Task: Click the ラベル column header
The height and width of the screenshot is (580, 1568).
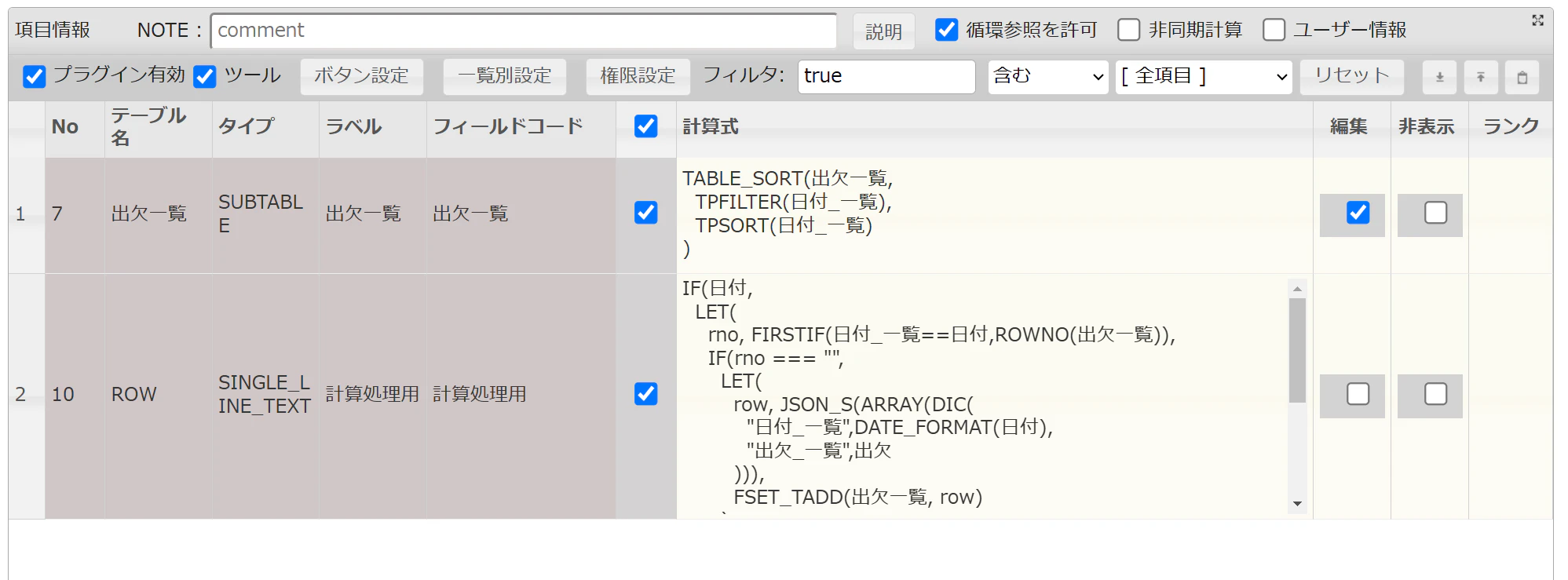Action: (372, 126)
